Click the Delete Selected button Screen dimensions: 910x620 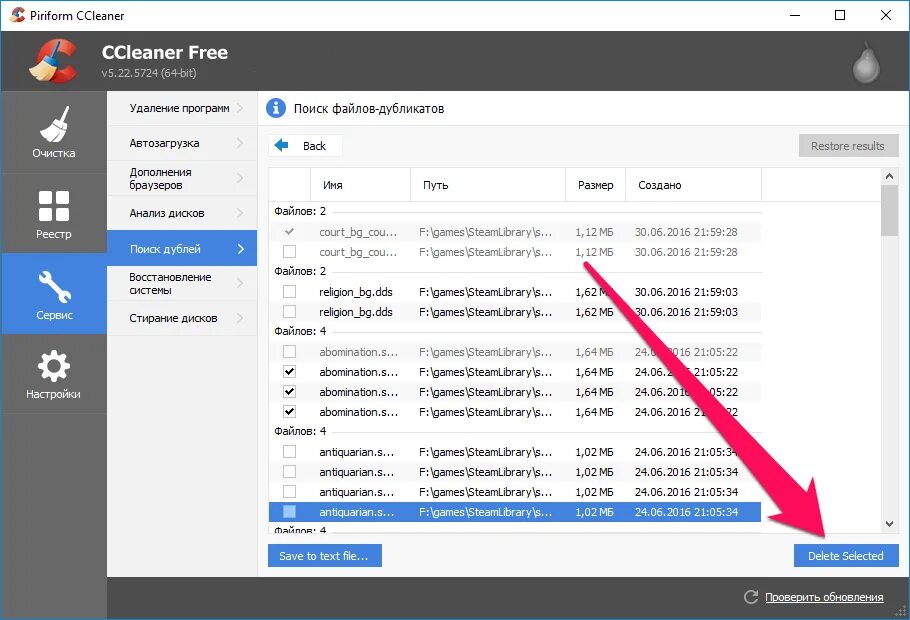pos(846,556)
